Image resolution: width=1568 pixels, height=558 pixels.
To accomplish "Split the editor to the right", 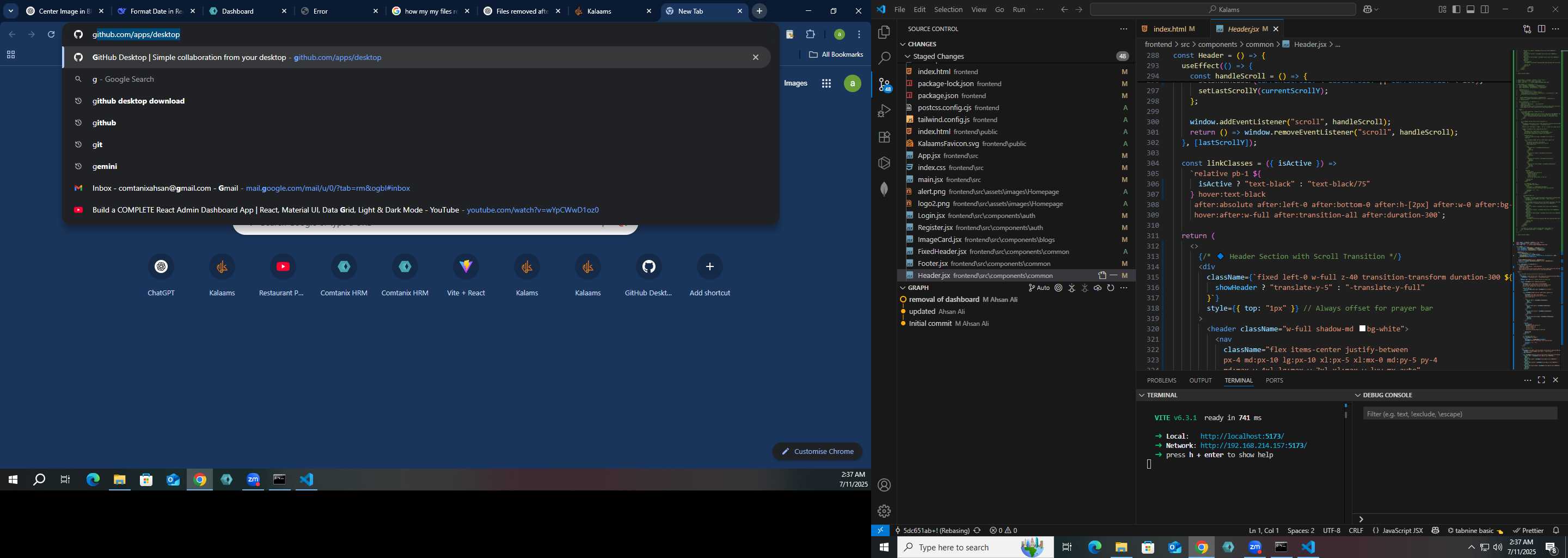I will [x=1541, y=29].
